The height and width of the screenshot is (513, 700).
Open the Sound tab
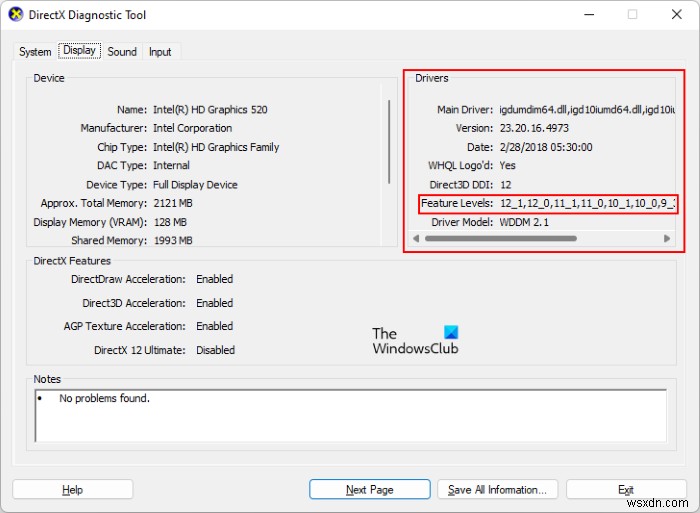(x=122, y=52)
